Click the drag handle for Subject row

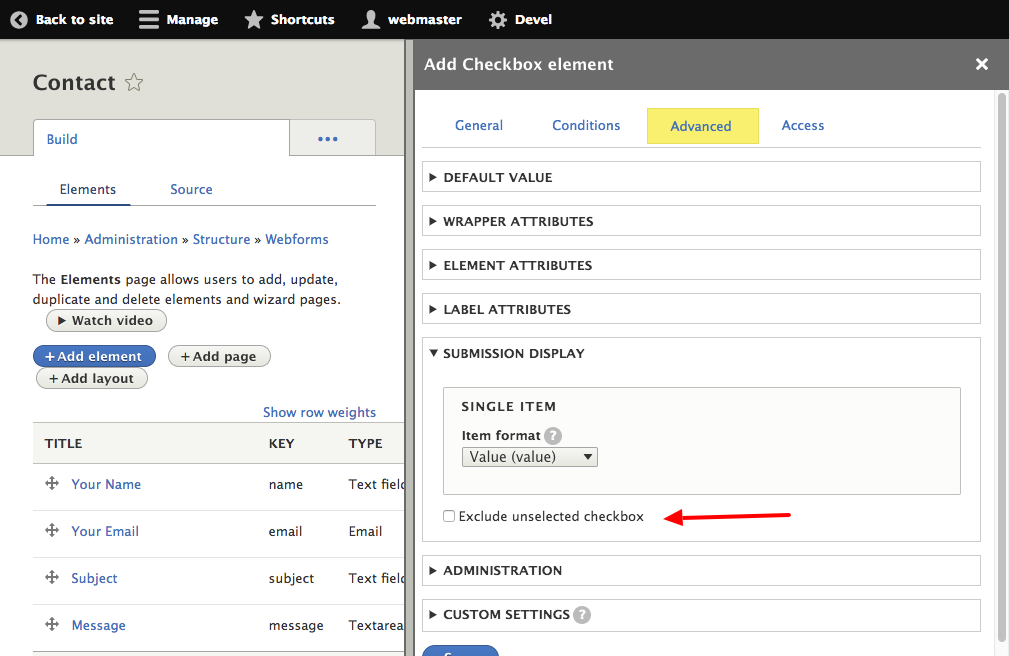click(x=52, y=577)
